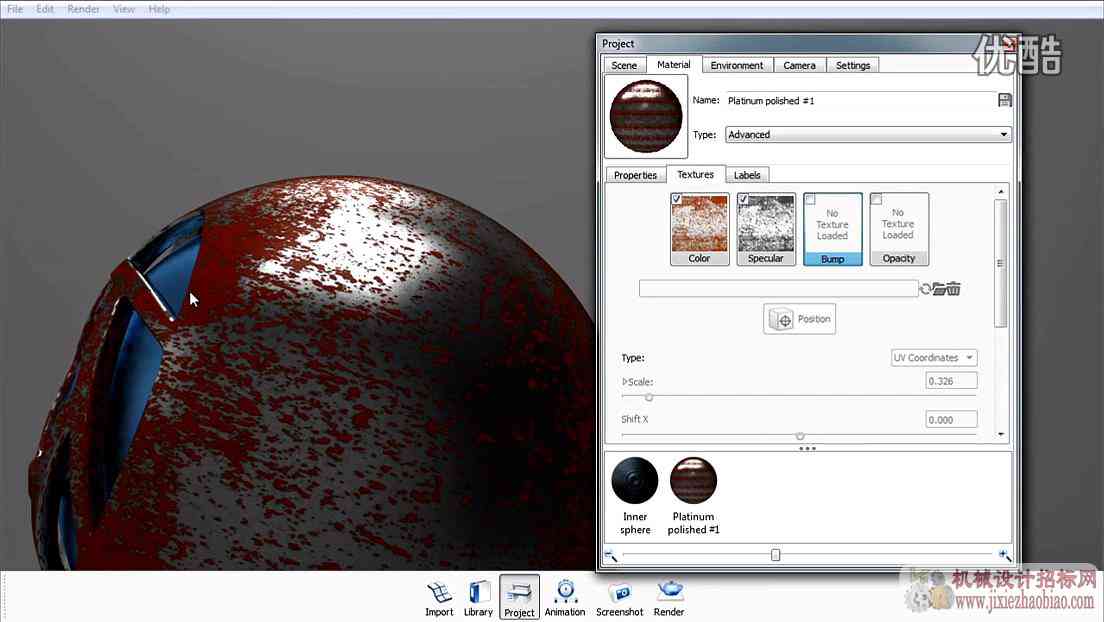Adjust the thumbnail size slider handle
The image size is (1104, 622).
pos(775,555)
